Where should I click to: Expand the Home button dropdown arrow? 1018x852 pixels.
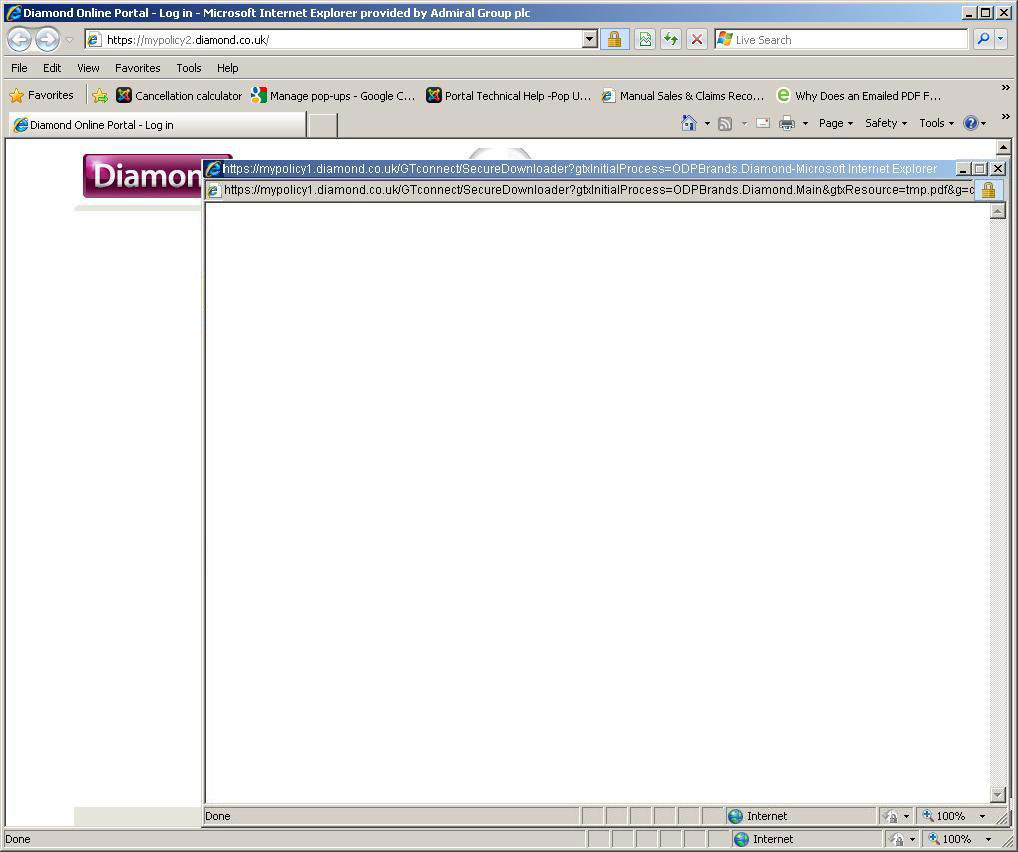[x=707, y=123]
